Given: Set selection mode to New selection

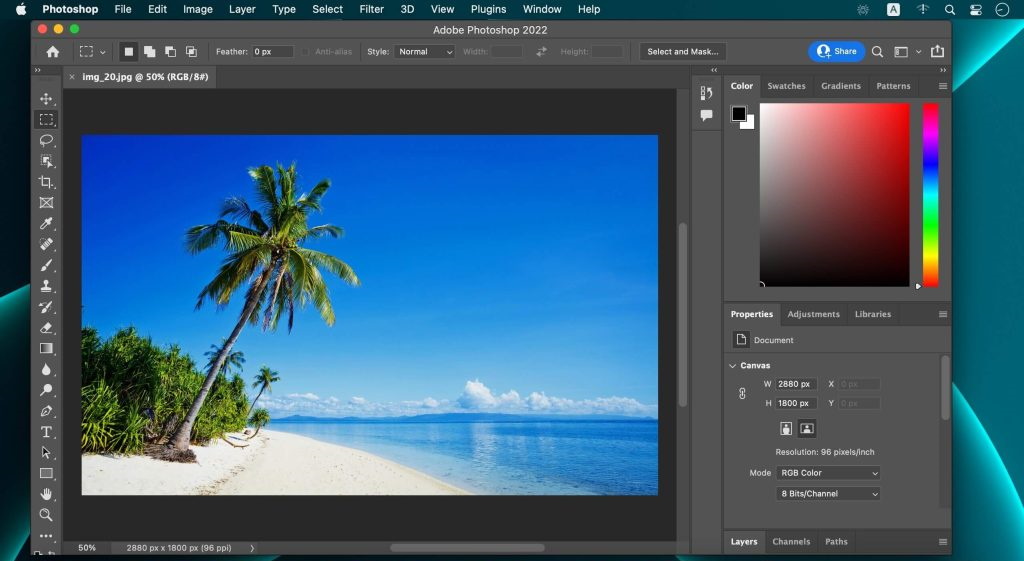Looking at the screenshot, I should 129,52.
